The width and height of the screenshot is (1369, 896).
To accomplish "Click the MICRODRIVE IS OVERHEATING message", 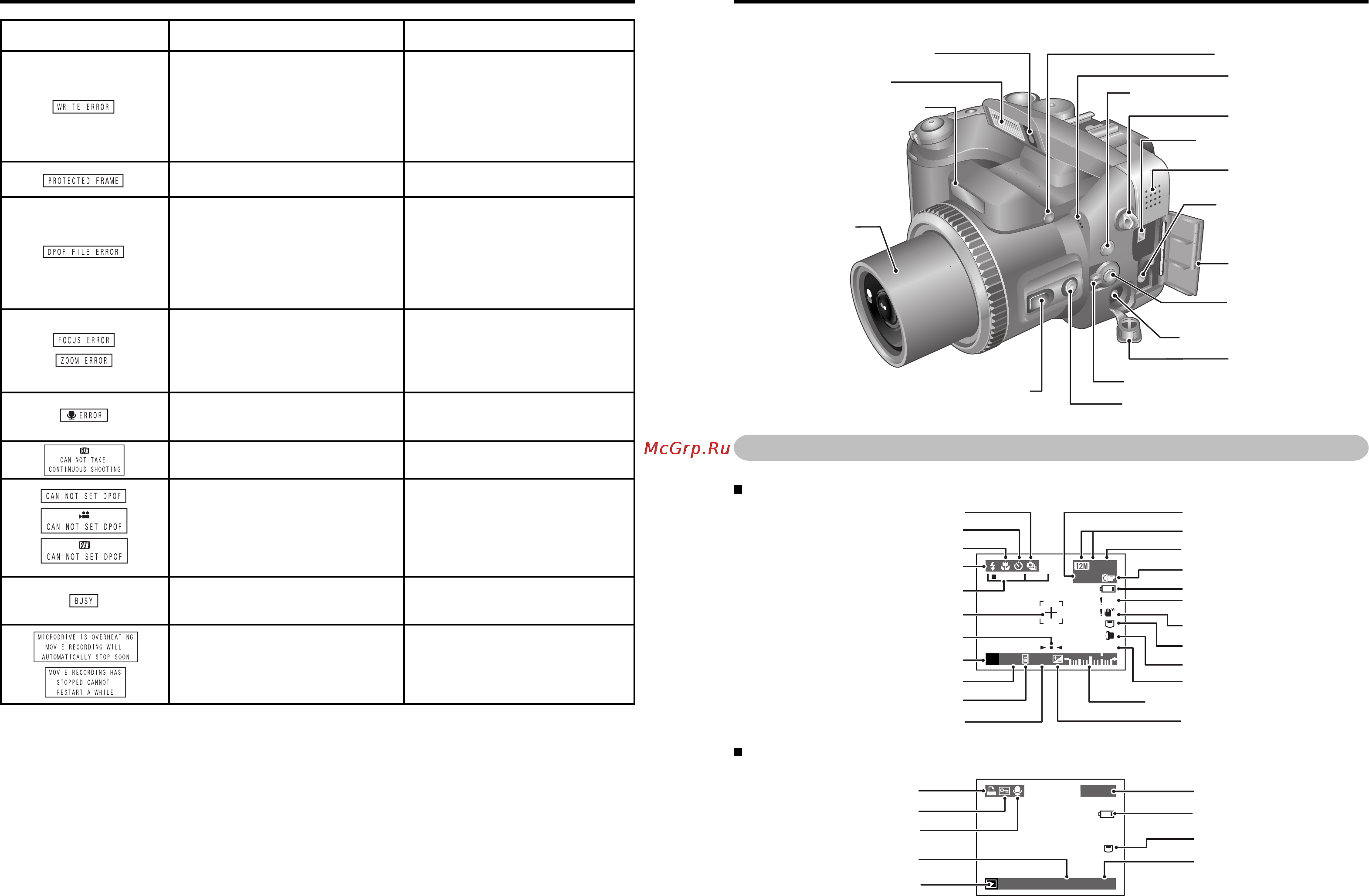I will click(86, 647).
